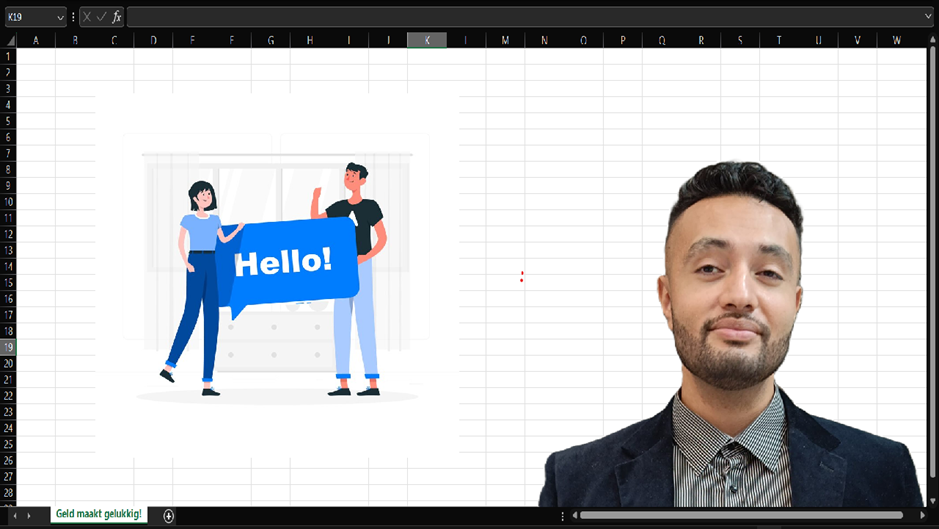Click the Cancel X icon in formula bar

click(x=87, y=17)
